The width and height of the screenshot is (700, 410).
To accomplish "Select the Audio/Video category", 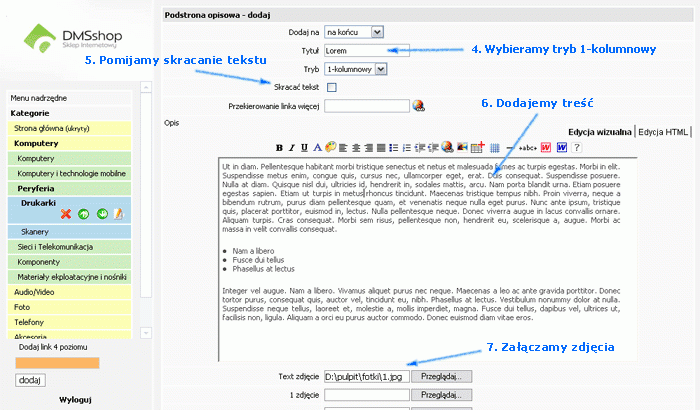I will pyautogui.click(x=70, y=292).
